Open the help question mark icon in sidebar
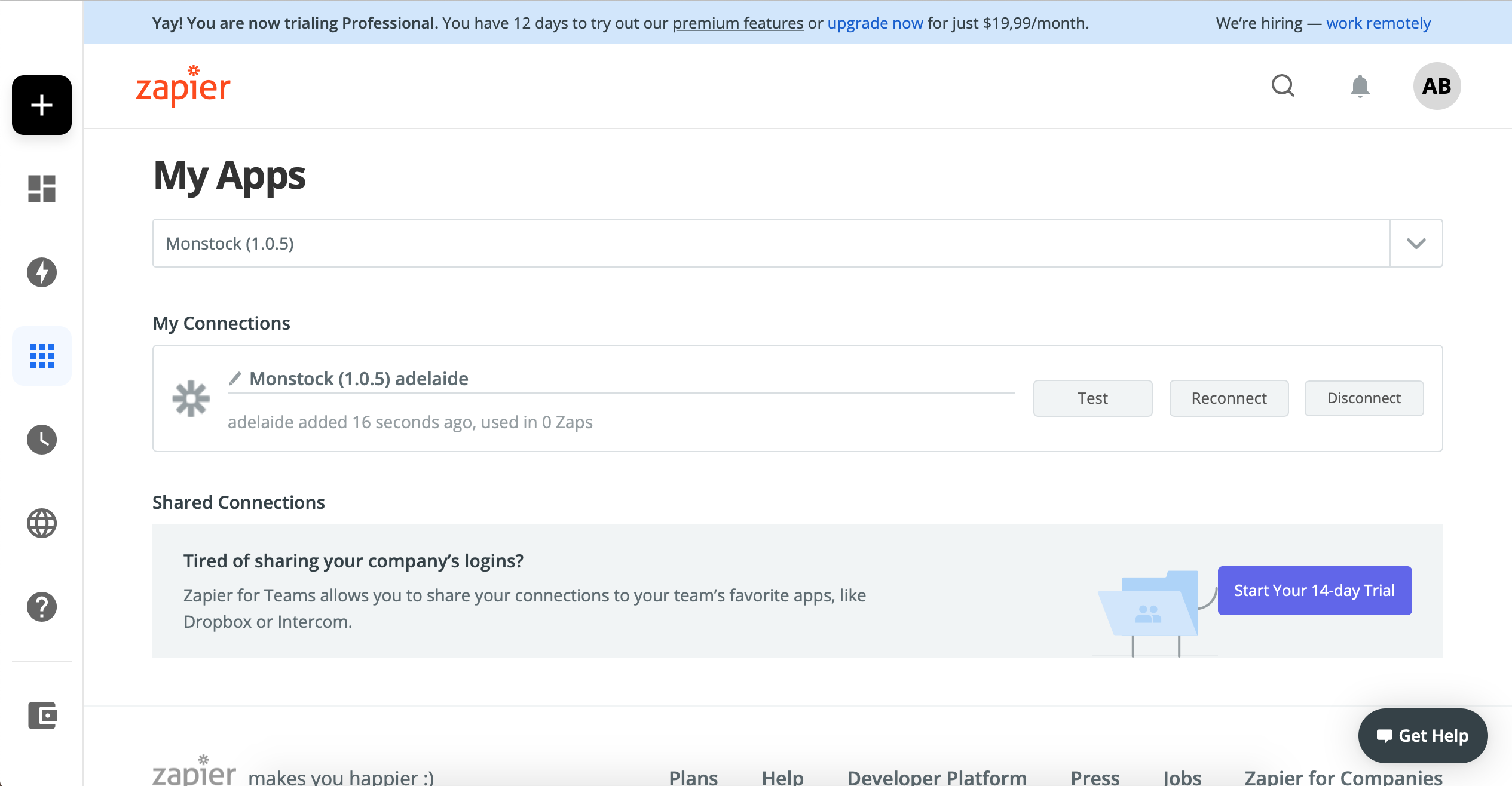The image size is (1512, 786). (42, 607)
